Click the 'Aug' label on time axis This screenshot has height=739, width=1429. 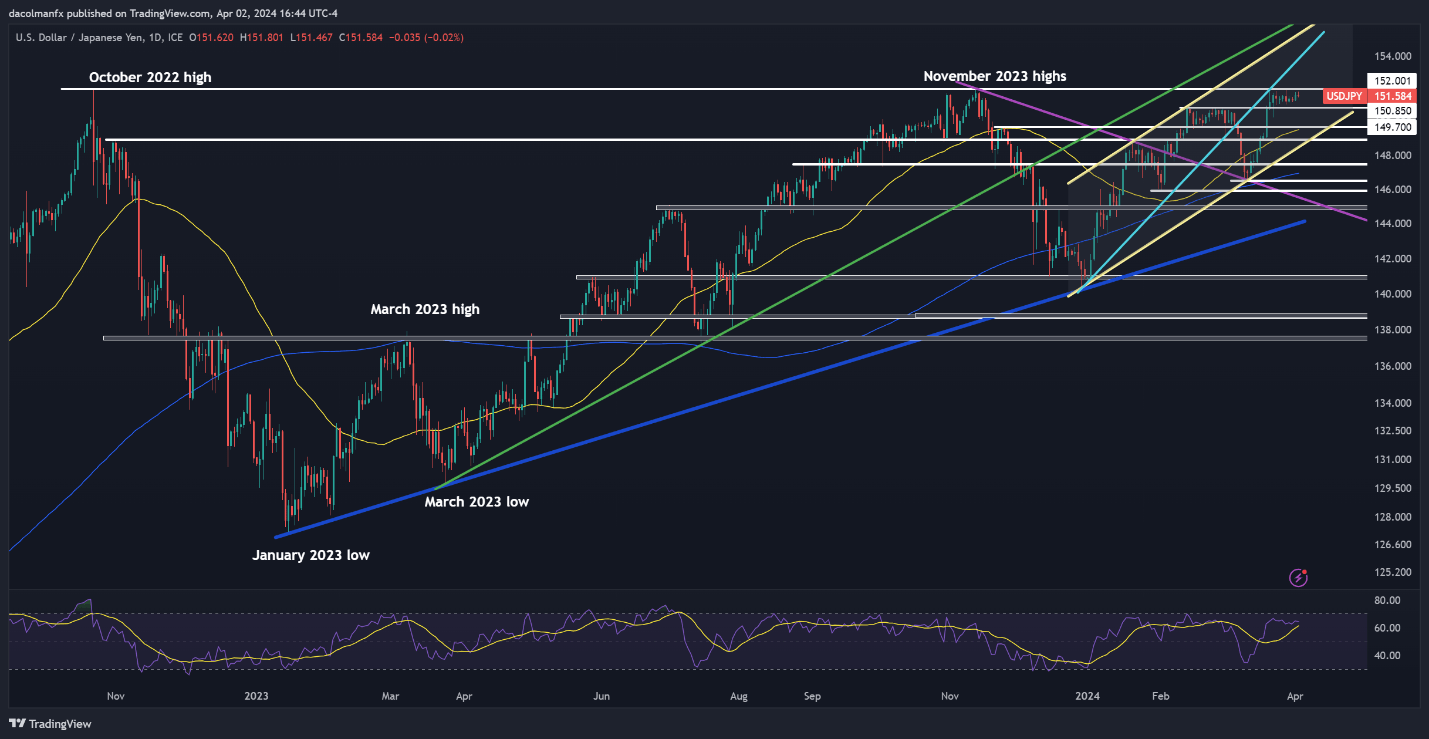pyautogui.click(x=739, y=695)
